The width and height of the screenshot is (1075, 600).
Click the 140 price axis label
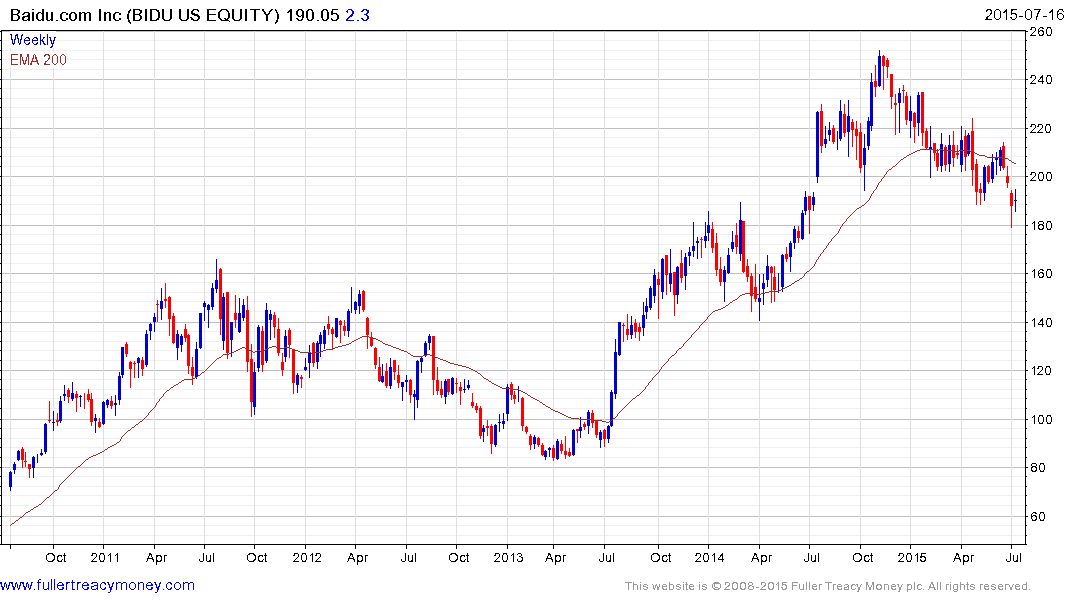[x=1041, y=323]
